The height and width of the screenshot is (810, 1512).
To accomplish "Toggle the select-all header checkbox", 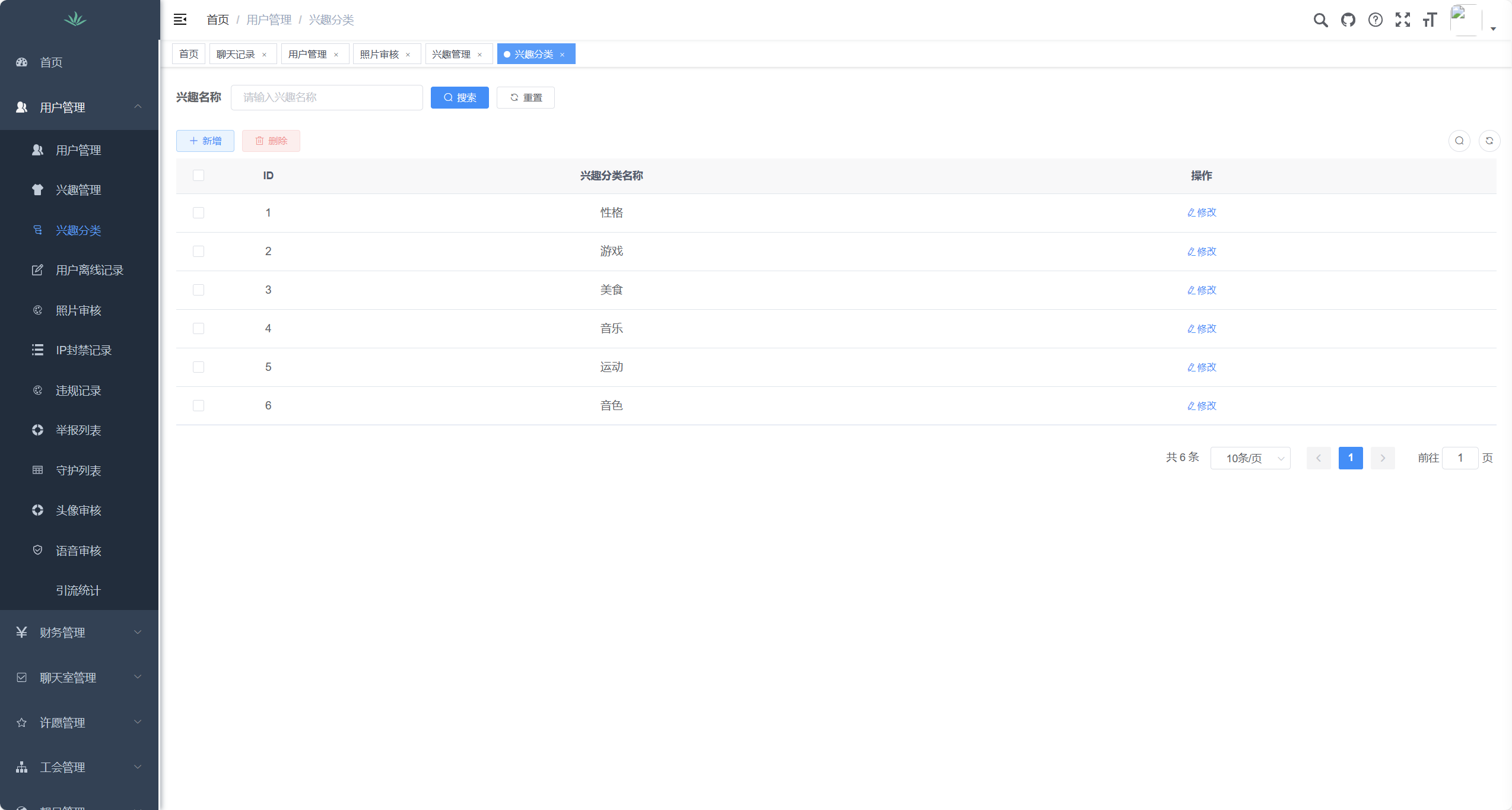I will (199, 176).
